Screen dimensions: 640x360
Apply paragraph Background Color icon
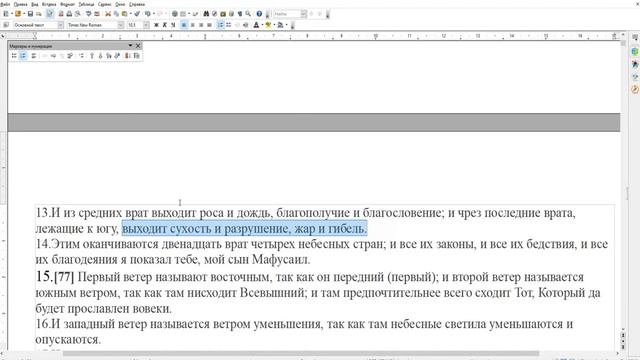[x=280, y=25]
